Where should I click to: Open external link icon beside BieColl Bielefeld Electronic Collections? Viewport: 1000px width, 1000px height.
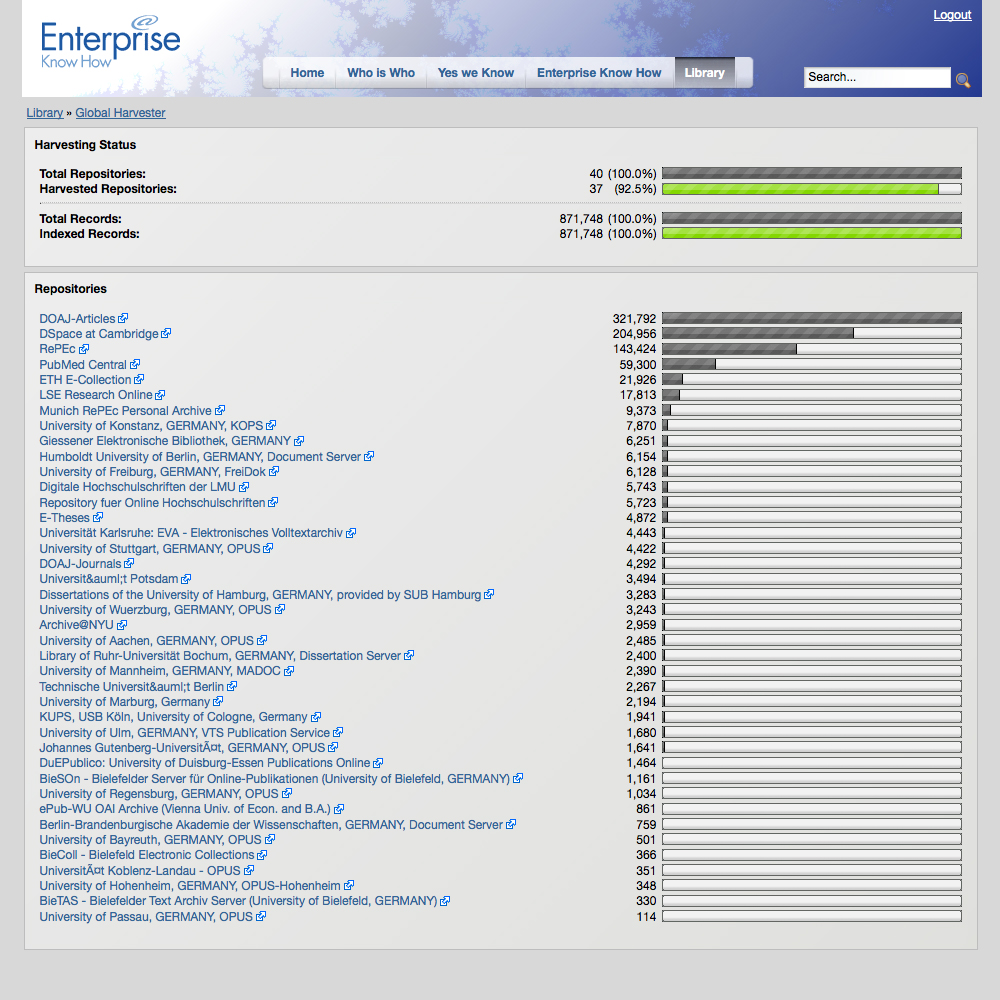[x=262, y=855]
